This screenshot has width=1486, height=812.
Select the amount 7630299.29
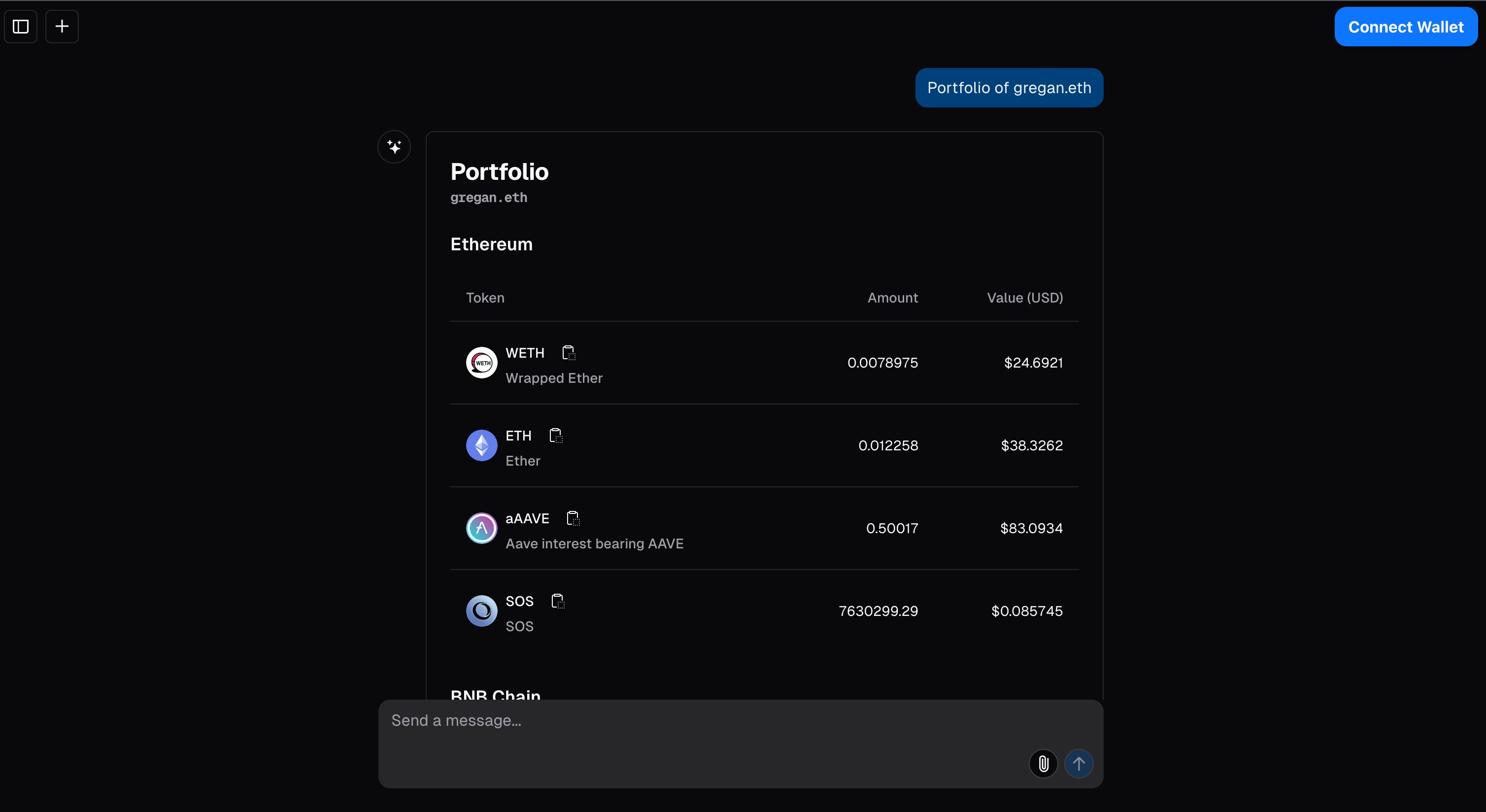878,611
